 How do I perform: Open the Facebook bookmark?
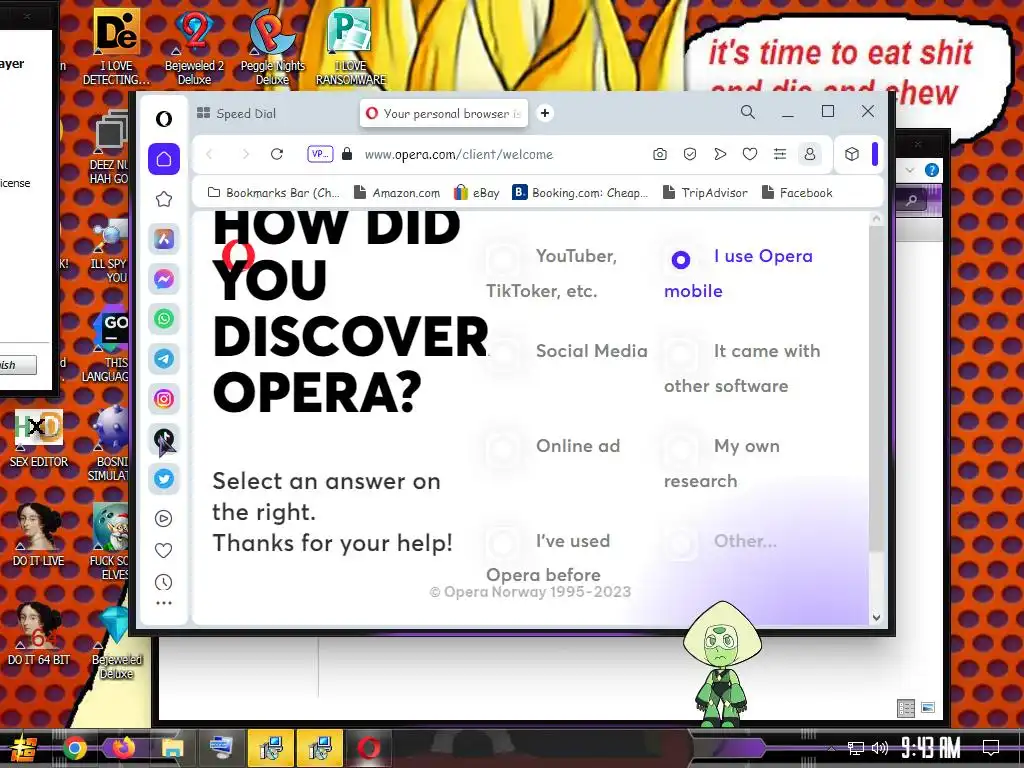point(797,193)
